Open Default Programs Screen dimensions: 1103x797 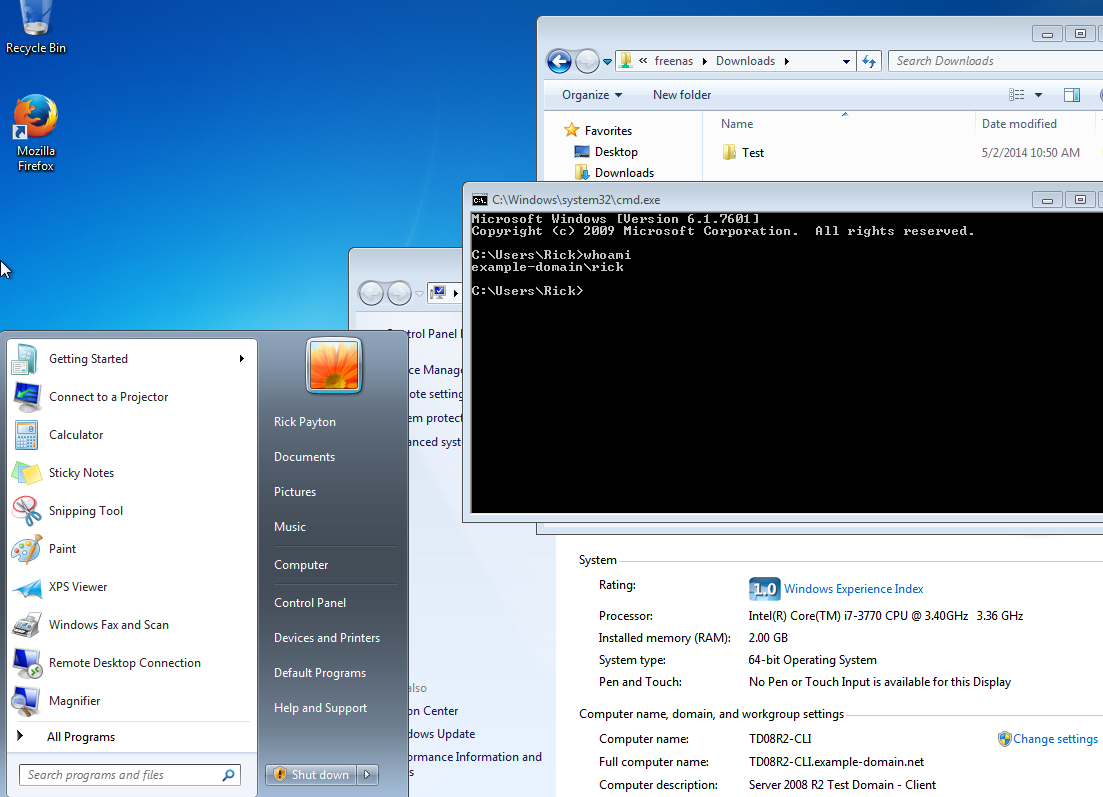tap(320, 673)
